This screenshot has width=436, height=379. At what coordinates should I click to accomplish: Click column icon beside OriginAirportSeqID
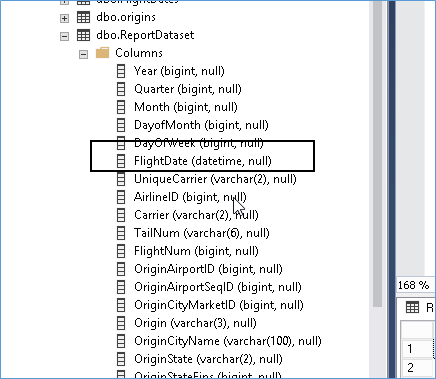[121, 287]
